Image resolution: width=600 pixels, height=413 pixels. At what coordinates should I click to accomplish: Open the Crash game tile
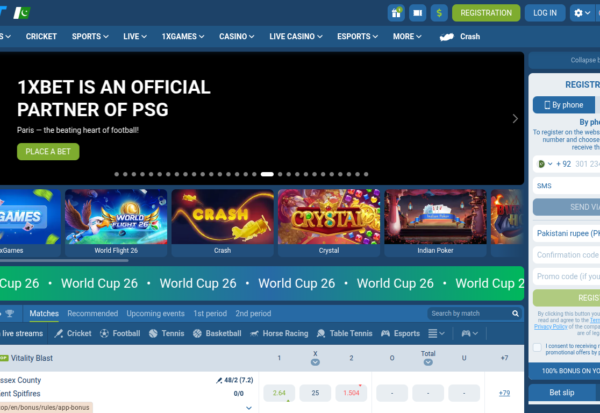coord(222,222)
